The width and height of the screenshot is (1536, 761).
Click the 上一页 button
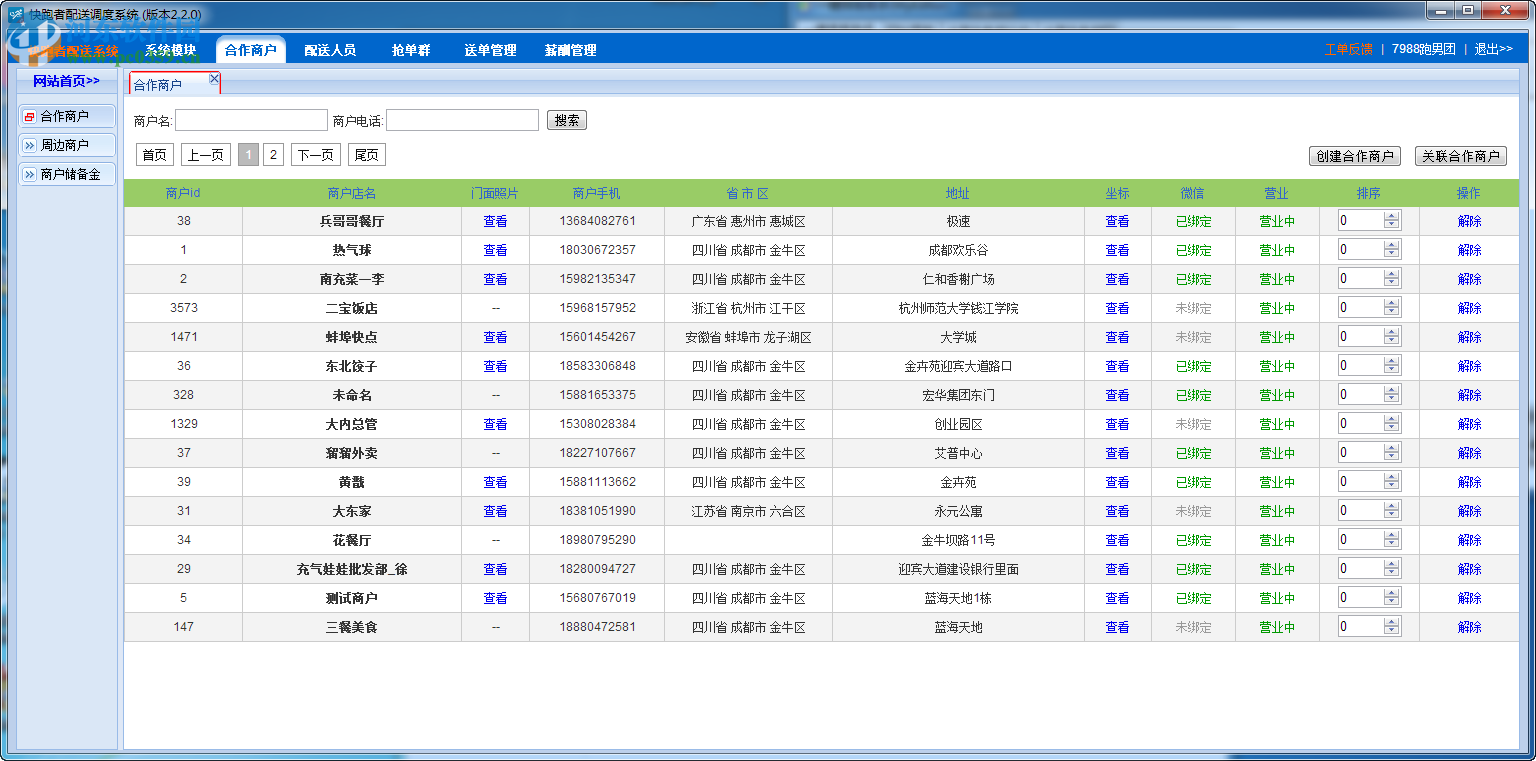point(206,155)
